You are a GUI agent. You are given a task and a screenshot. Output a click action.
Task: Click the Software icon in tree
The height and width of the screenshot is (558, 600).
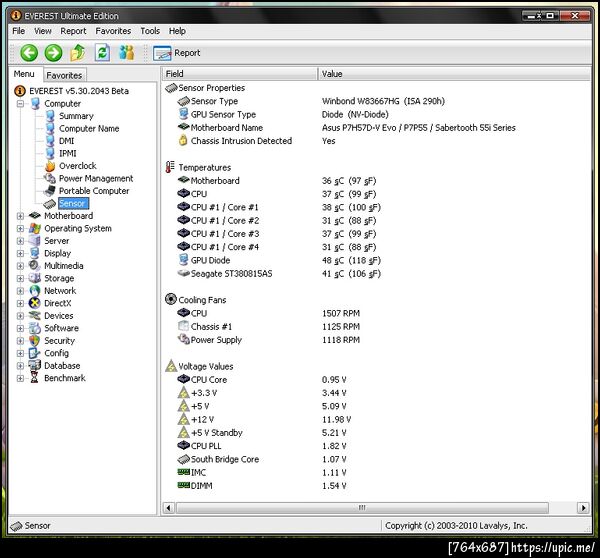35,328
